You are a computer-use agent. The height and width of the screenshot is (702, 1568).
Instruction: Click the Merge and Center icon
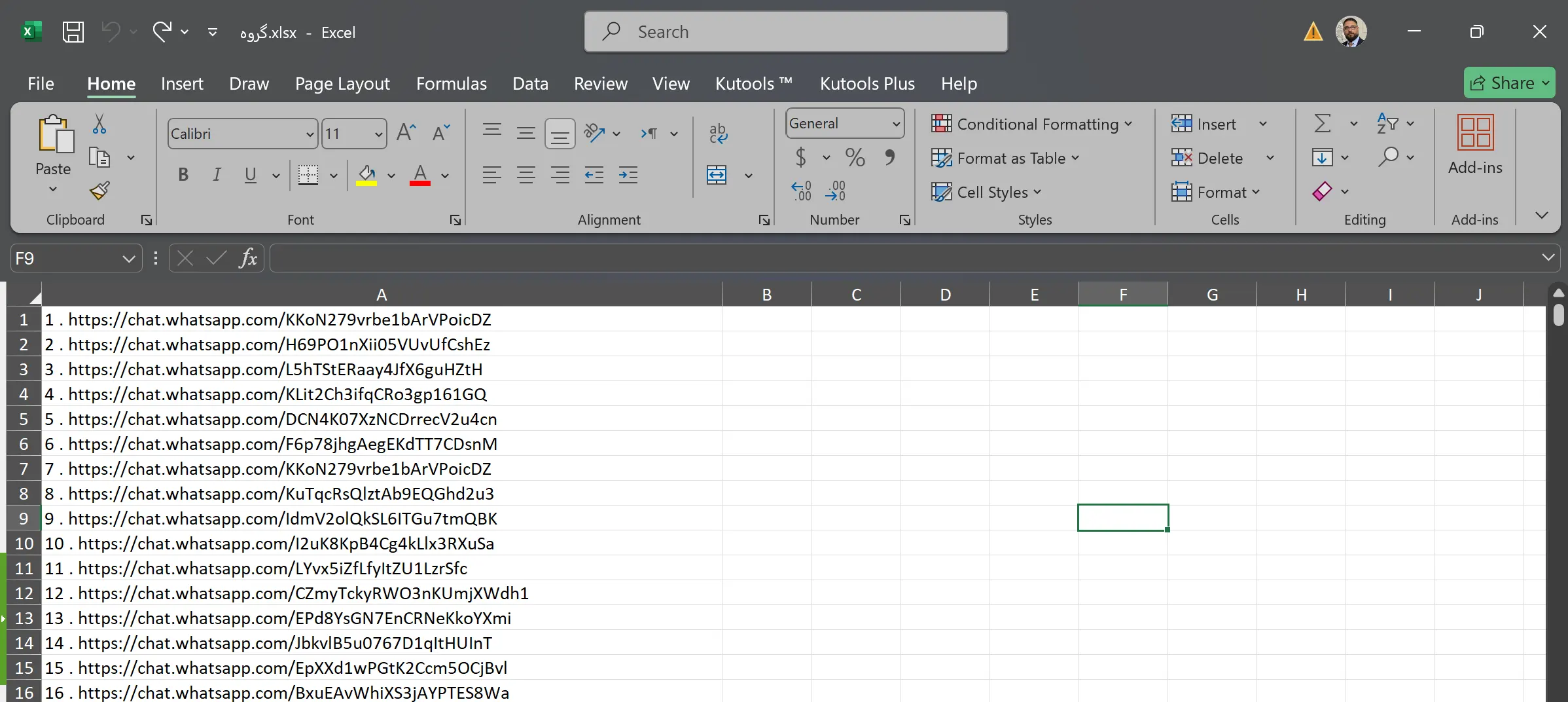click(x=717, y=175)
